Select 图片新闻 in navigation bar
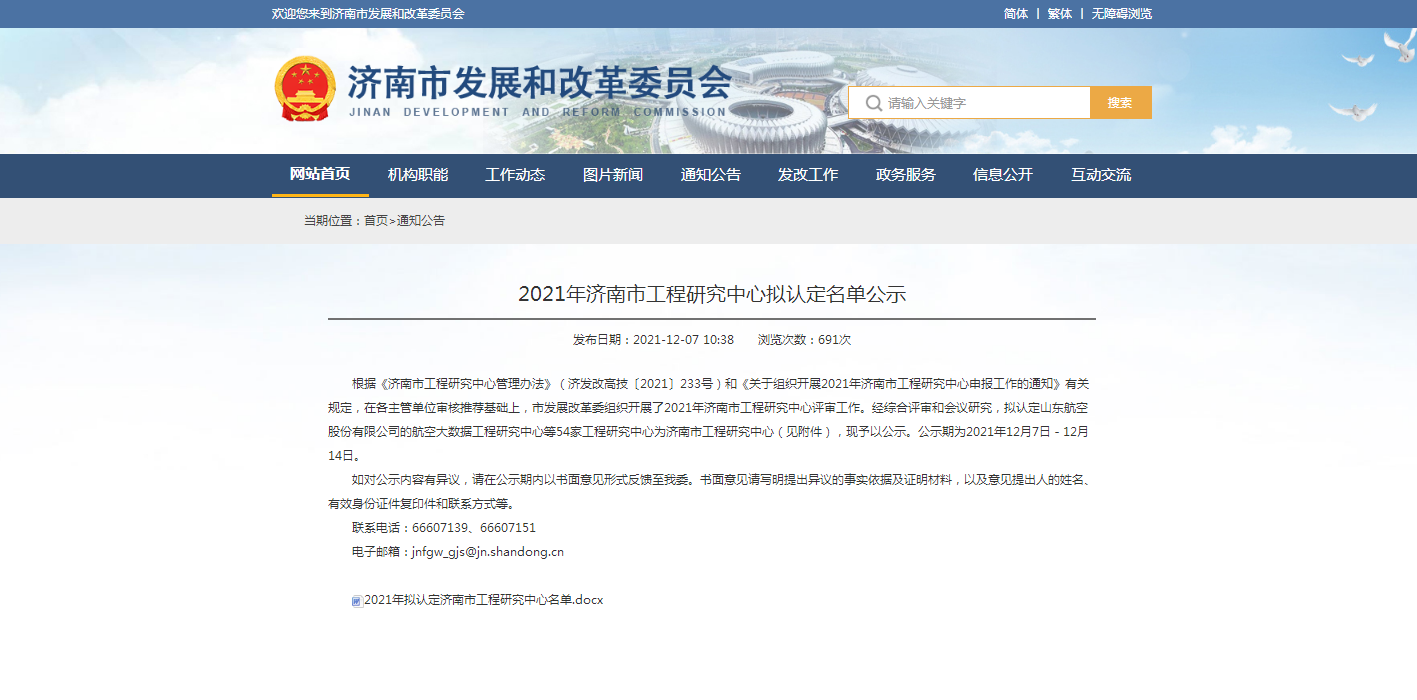 [x=613, y=175]
